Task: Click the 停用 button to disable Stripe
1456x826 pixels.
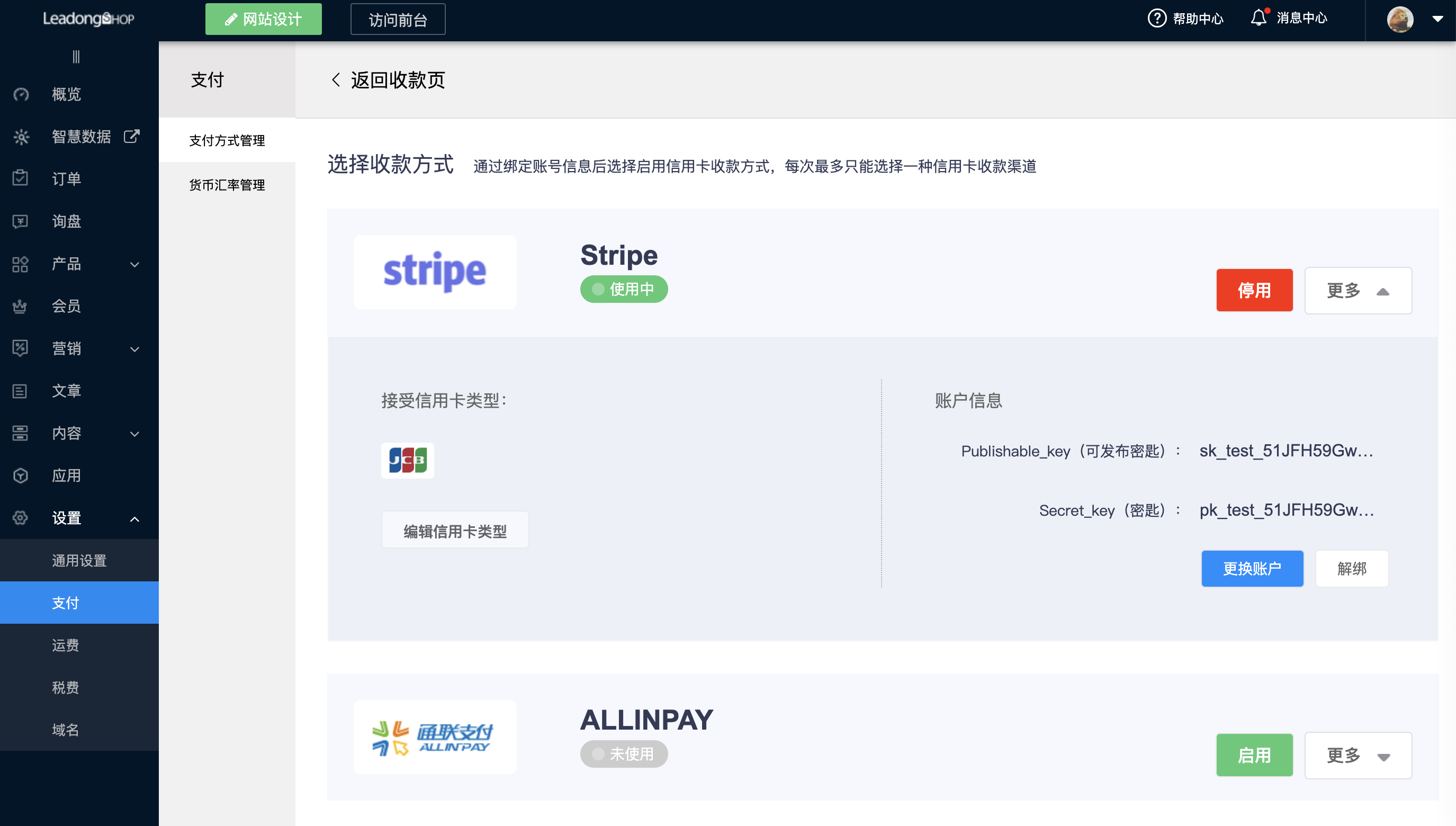Action: pos(1254,290)
